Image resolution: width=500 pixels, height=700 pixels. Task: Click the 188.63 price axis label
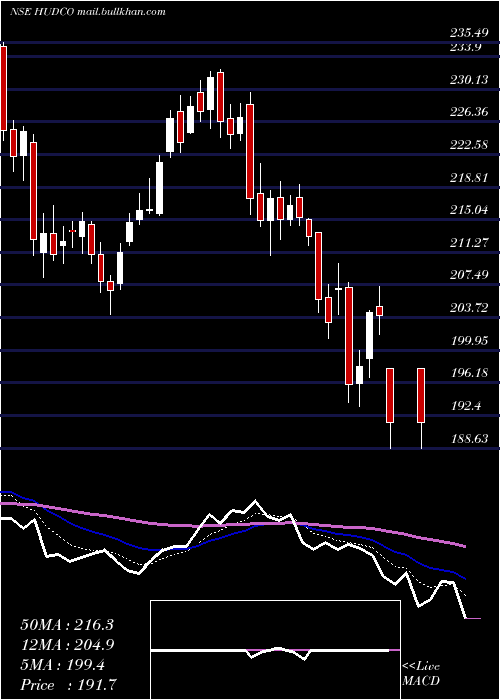click(x=469, y=439)
